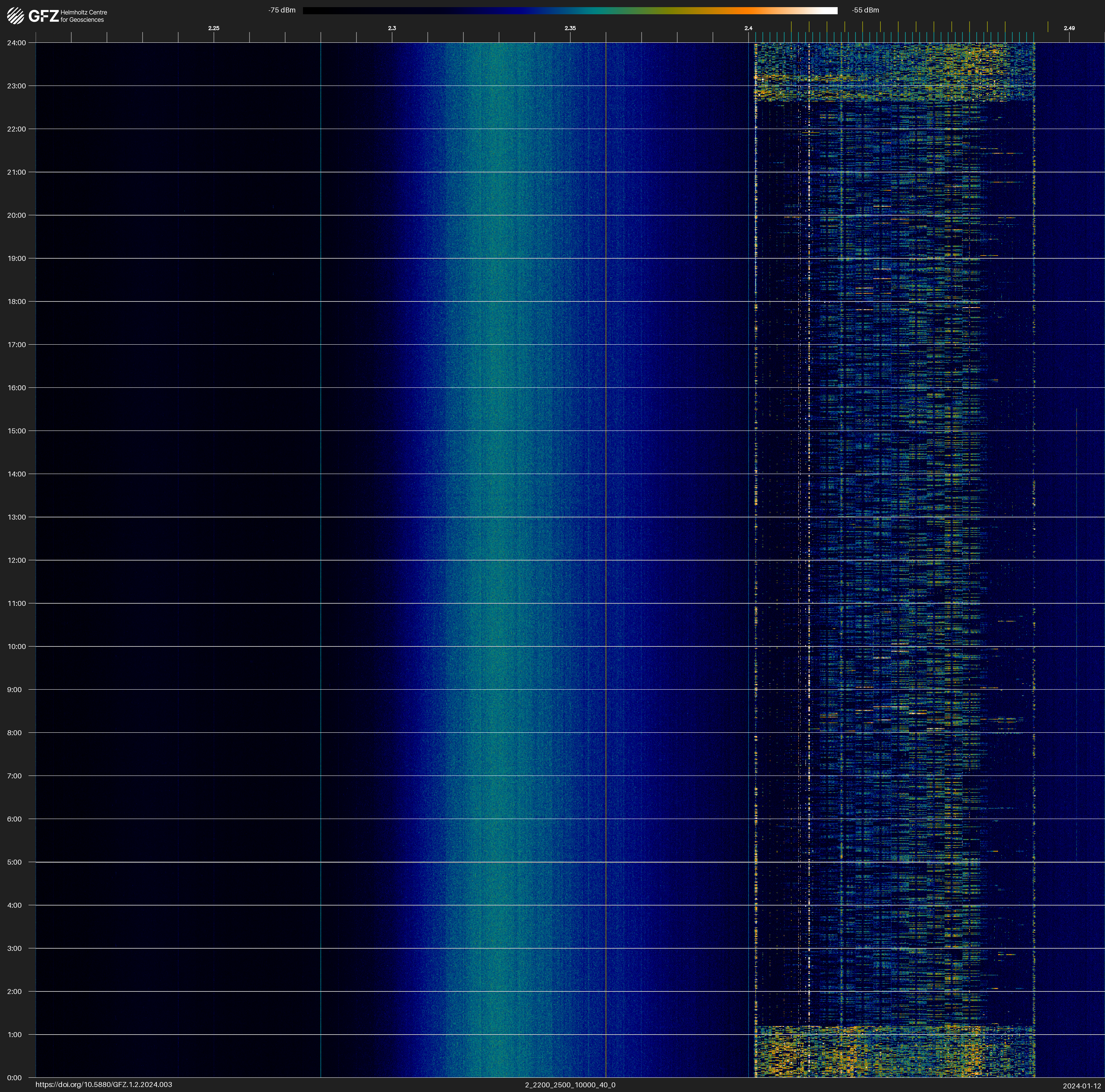Viewport: 1105px width, 1092px height.
Task: Click the 2_2200_2500_10000_40_0 file name label
Action: coord(570,1085)
